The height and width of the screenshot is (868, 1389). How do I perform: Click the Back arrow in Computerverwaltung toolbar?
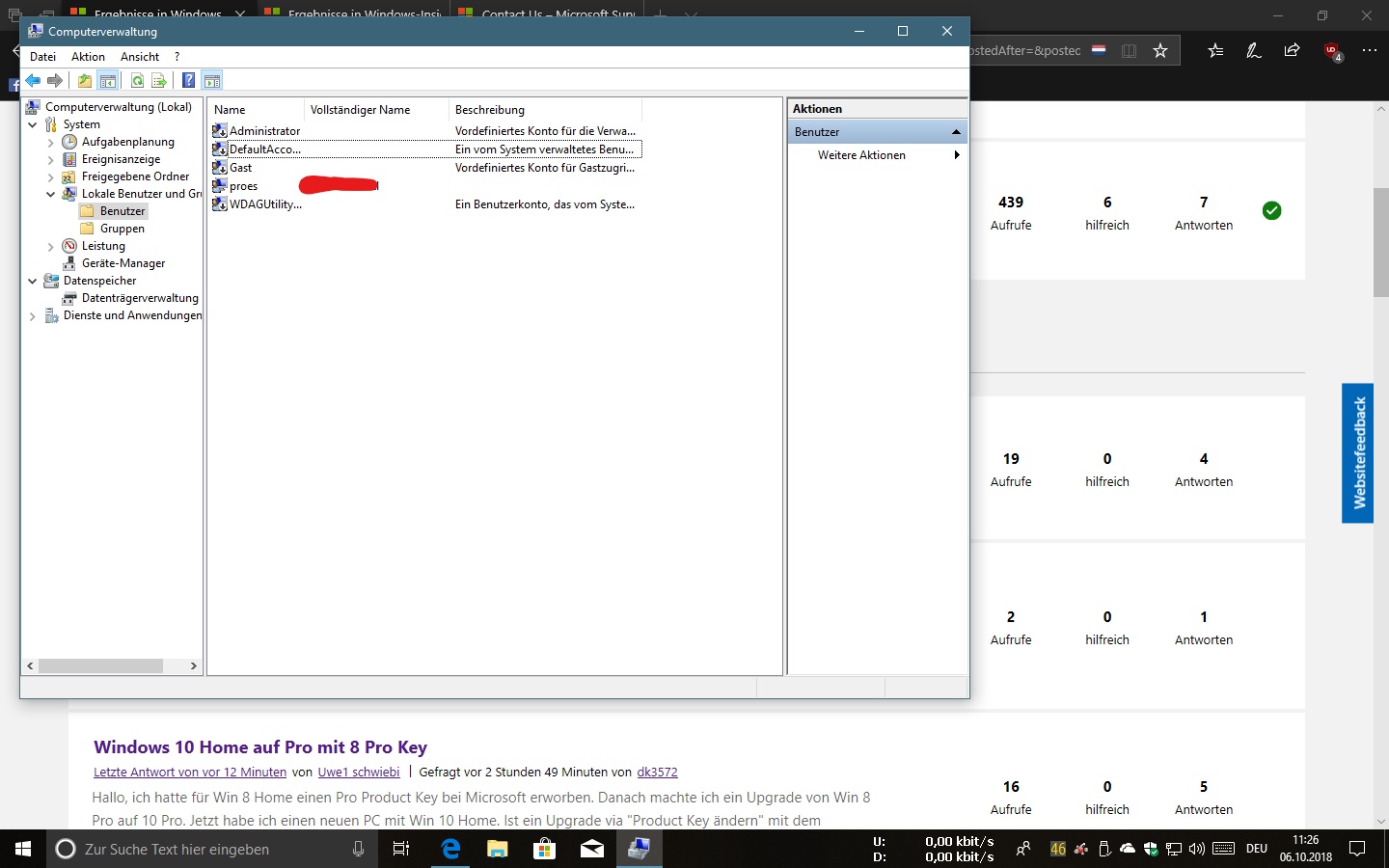tap(34, 81)
